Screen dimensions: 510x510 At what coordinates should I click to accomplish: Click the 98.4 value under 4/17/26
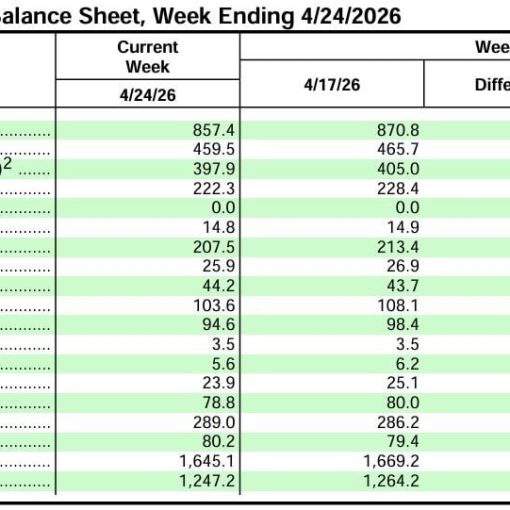pyautogui.click(x=403, y=324)
